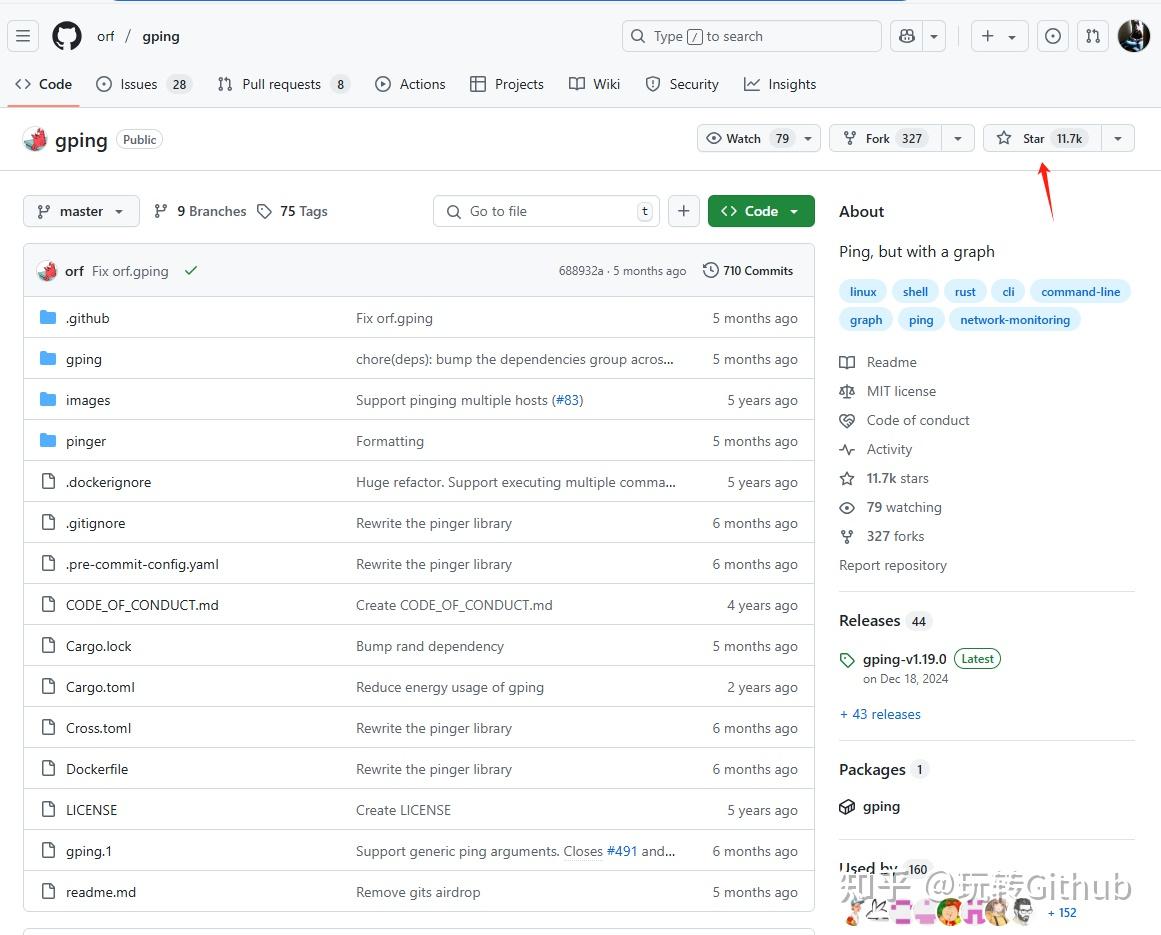Open pull requests icon in header
This screenshot has width=1161, height=935.
1093,36
